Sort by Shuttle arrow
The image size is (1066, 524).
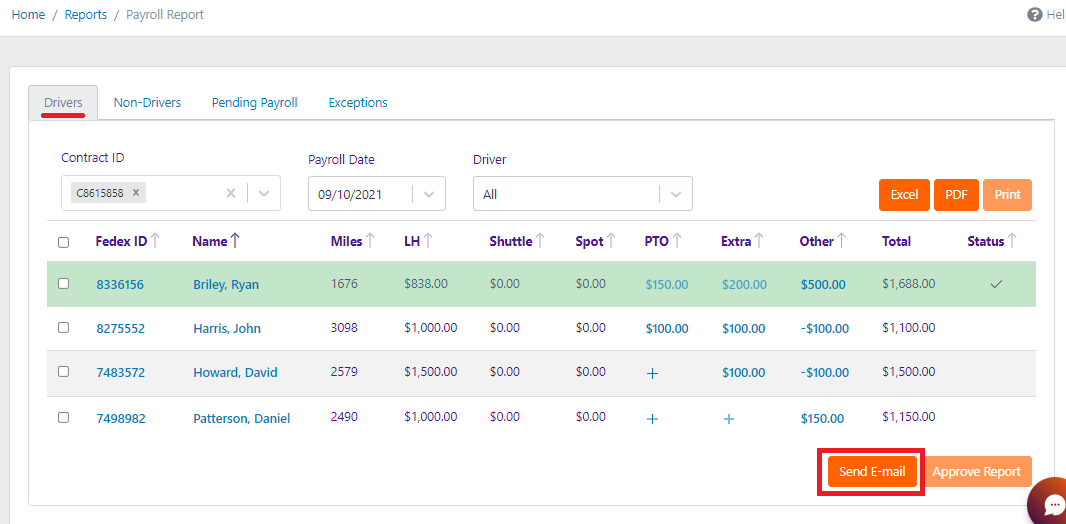click(540, 241)
